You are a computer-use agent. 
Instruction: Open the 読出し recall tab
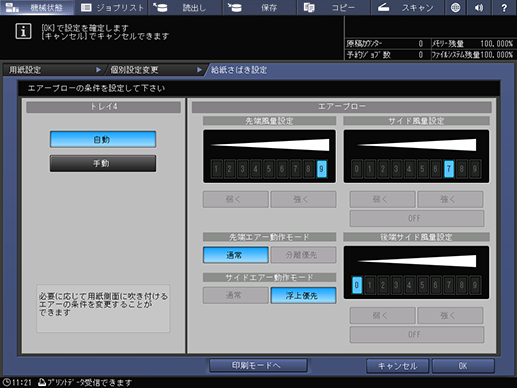(185, 7)
